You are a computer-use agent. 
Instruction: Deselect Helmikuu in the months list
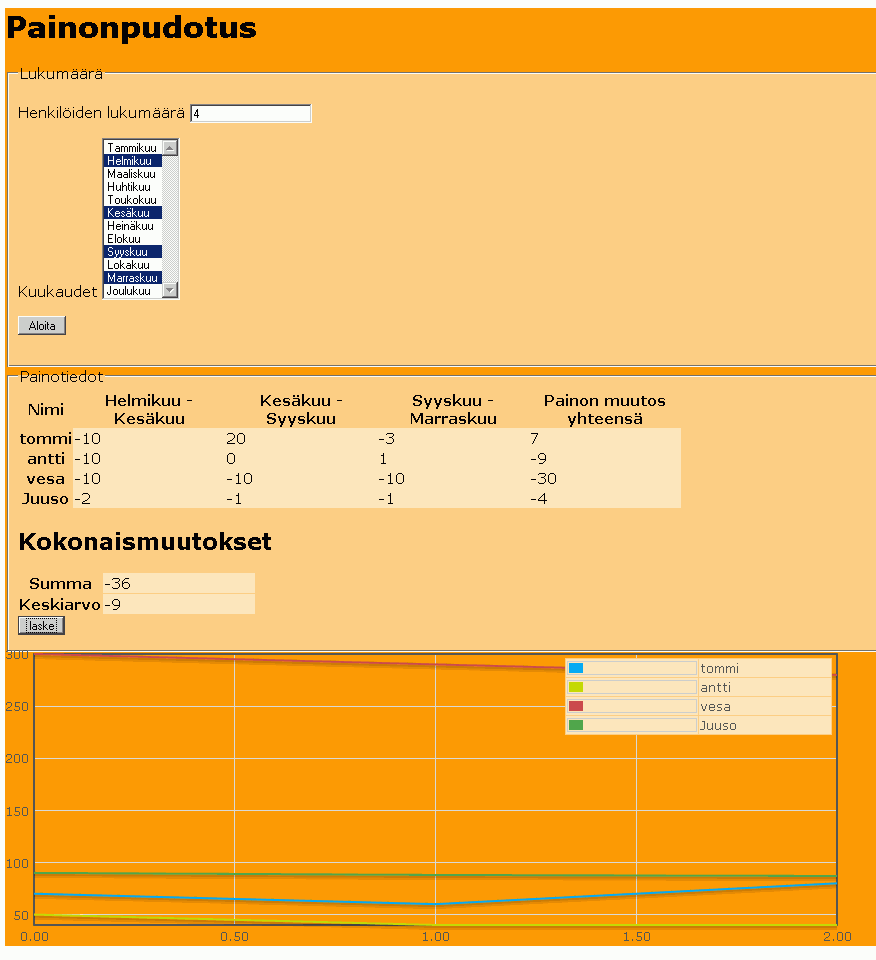click(x=133, y=161)
